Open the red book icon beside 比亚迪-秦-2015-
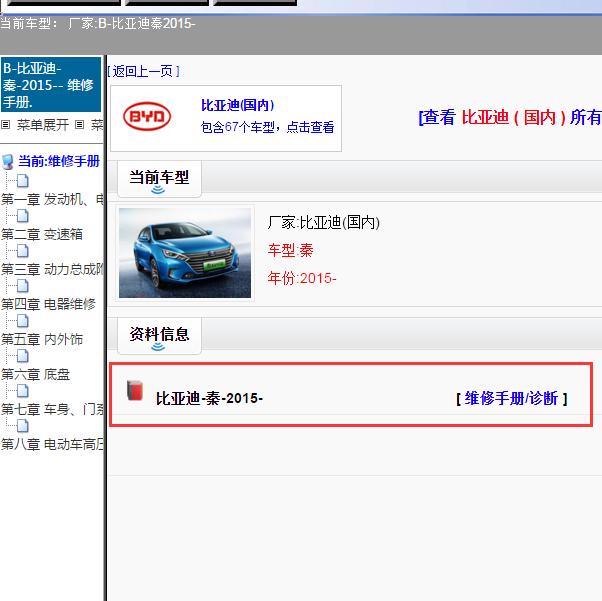 coord(135,391)
